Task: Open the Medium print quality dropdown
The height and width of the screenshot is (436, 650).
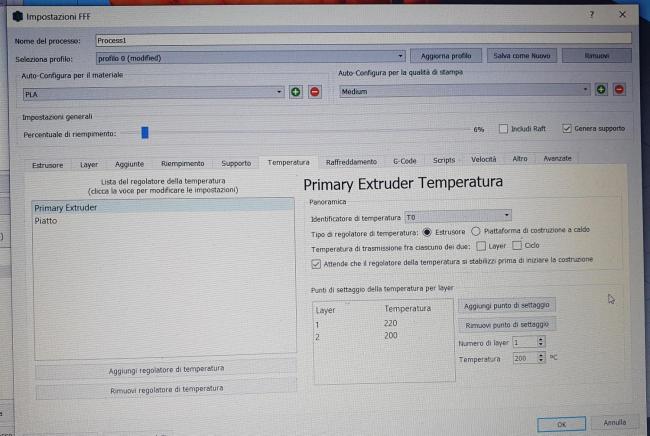Action: pyautogui.click(x=464, y=90)
